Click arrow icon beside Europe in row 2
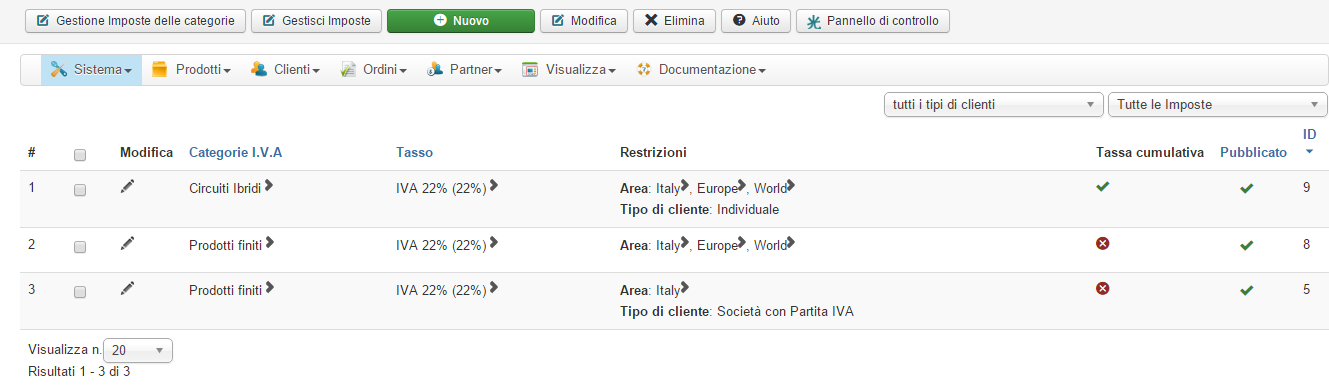This screenshot has height=389, width=1329. (742, 243)
